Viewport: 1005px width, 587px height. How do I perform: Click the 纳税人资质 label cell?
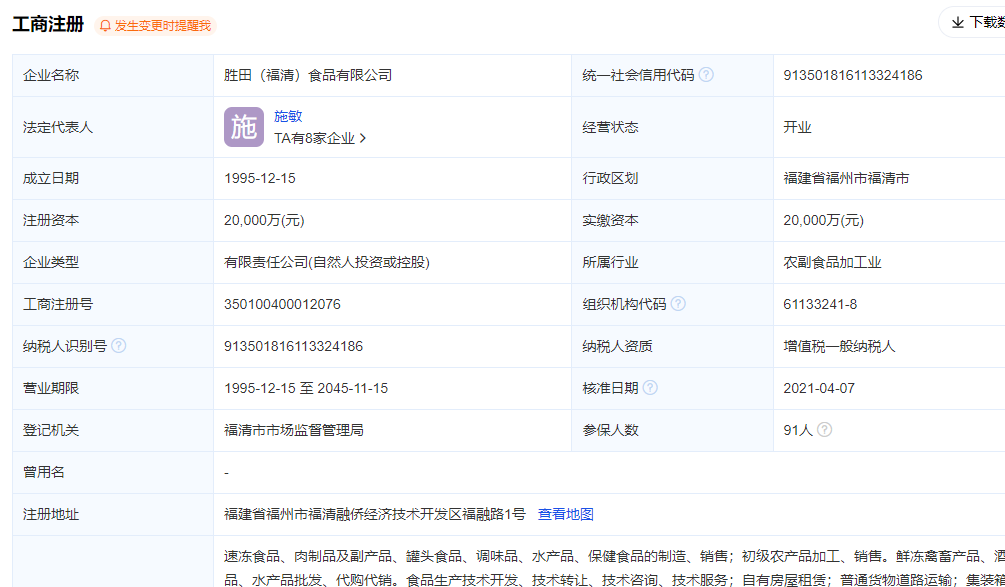coord(672,346)
